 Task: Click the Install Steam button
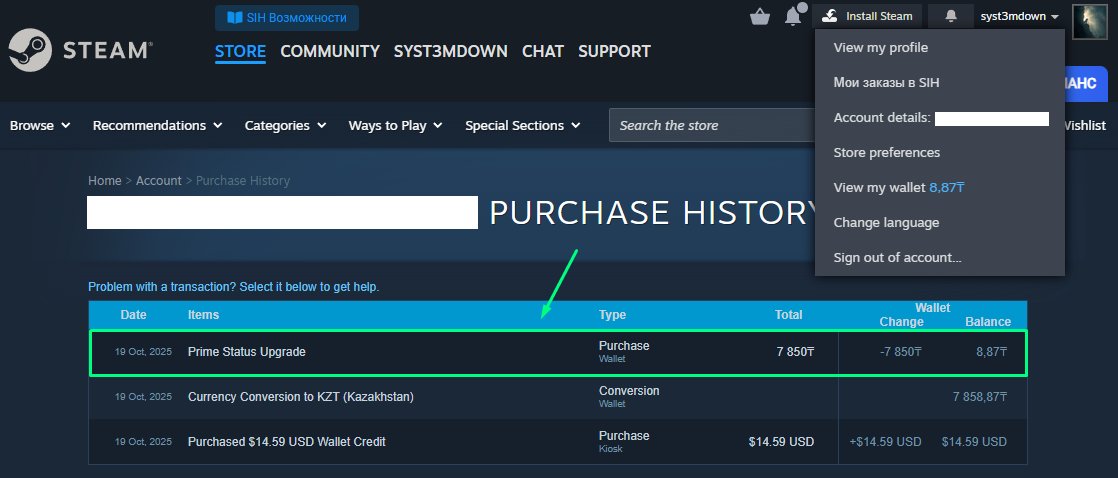867,16
